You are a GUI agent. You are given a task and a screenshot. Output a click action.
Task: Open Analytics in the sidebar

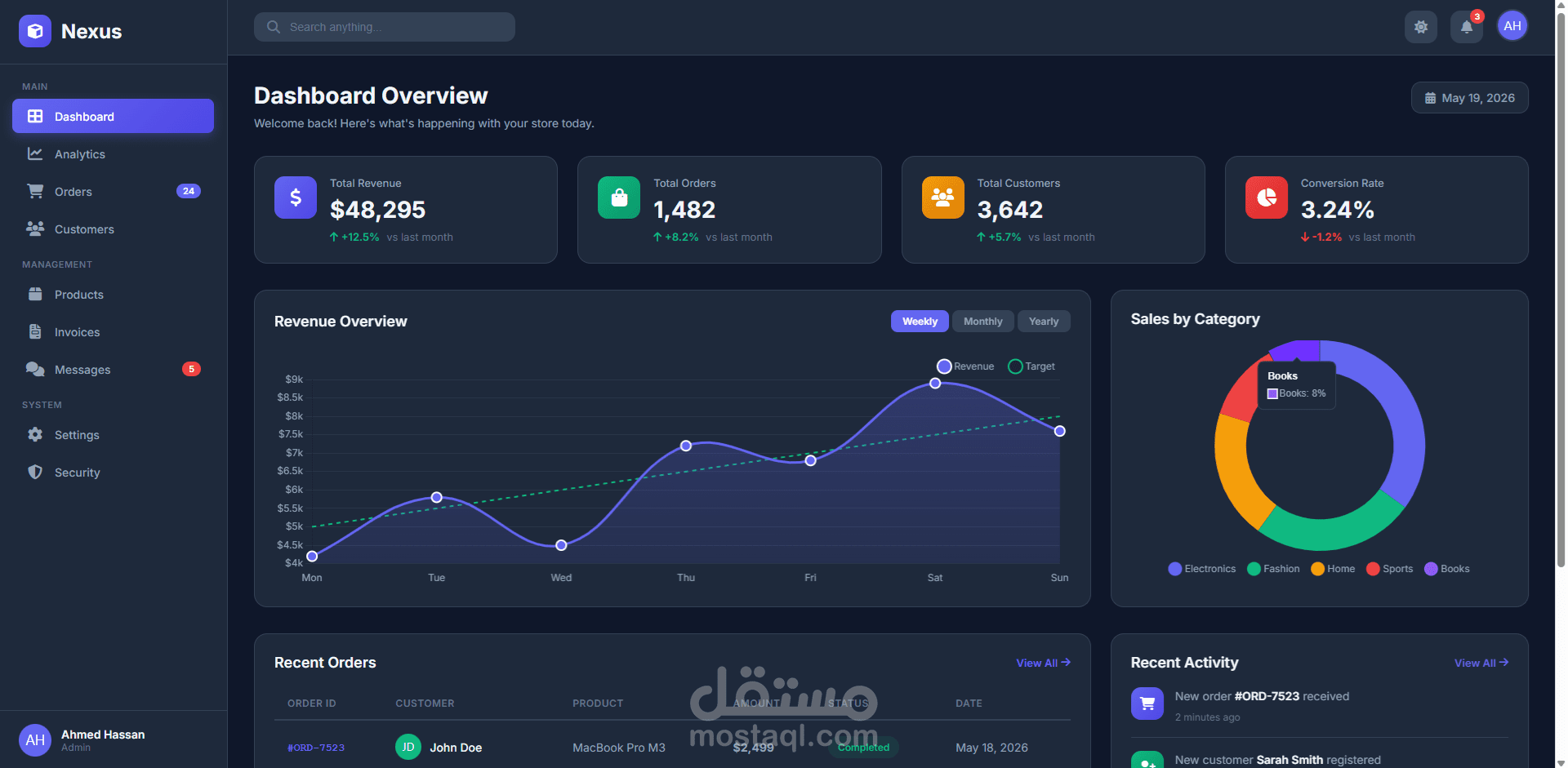(113, 153)
